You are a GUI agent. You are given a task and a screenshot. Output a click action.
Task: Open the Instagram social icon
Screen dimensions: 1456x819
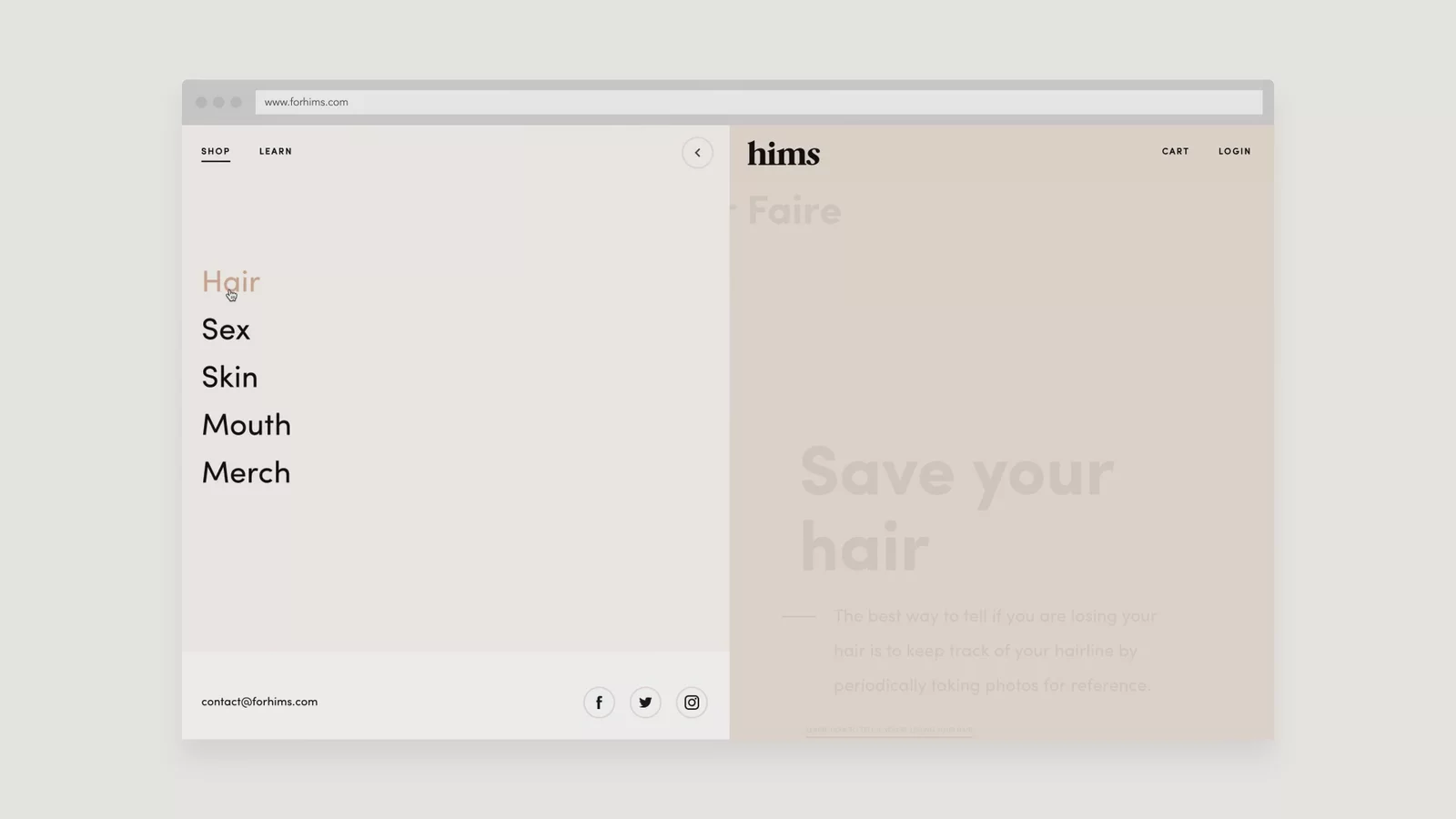pyautogui.click(x=692, y=703)
